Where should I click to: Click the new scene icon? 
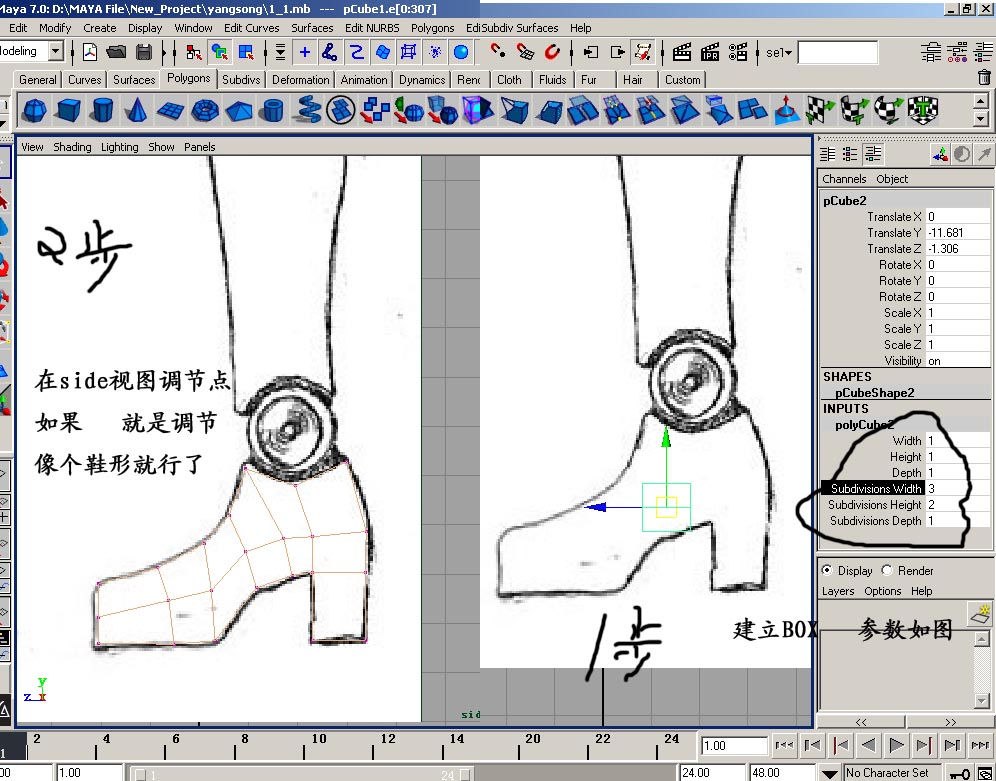tap(90, 51)
